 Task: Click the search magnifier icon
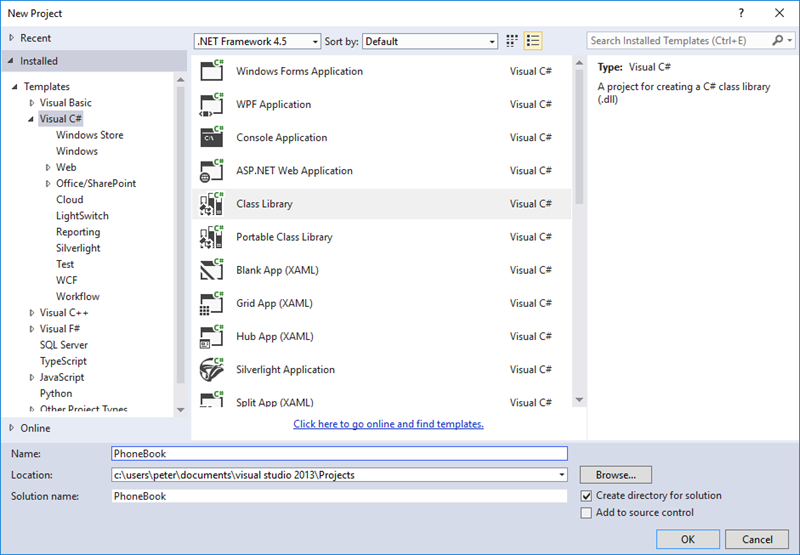pos(778,40)
